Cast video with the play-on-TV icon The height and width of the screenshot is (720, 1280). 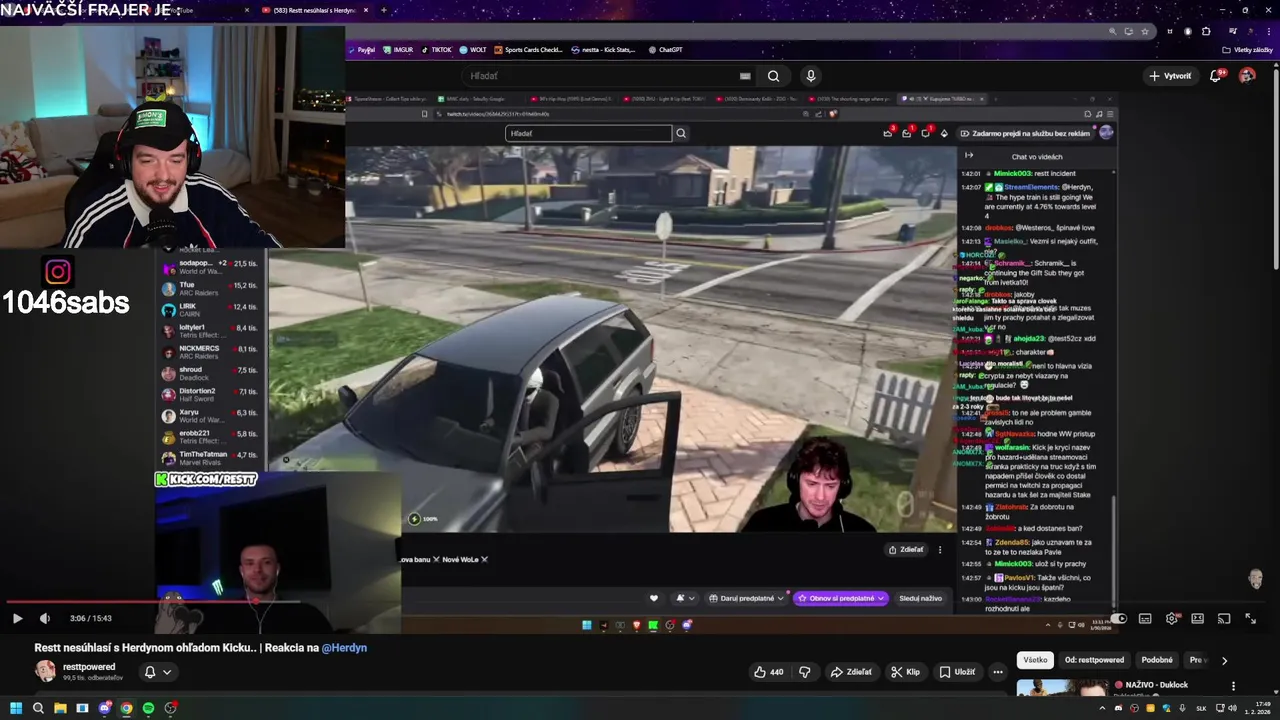click(x=1223, y=618)
